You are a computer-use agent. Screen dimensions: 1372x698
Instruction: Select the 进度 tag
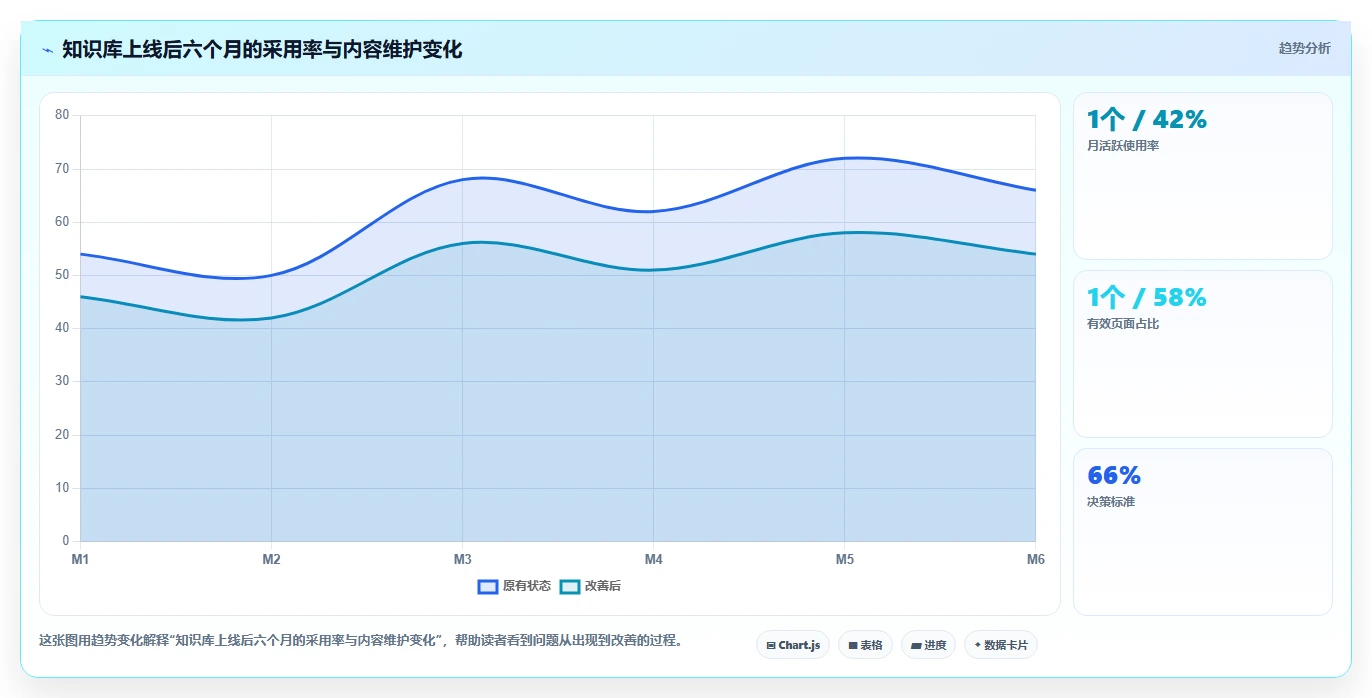(x=928, y=645)
